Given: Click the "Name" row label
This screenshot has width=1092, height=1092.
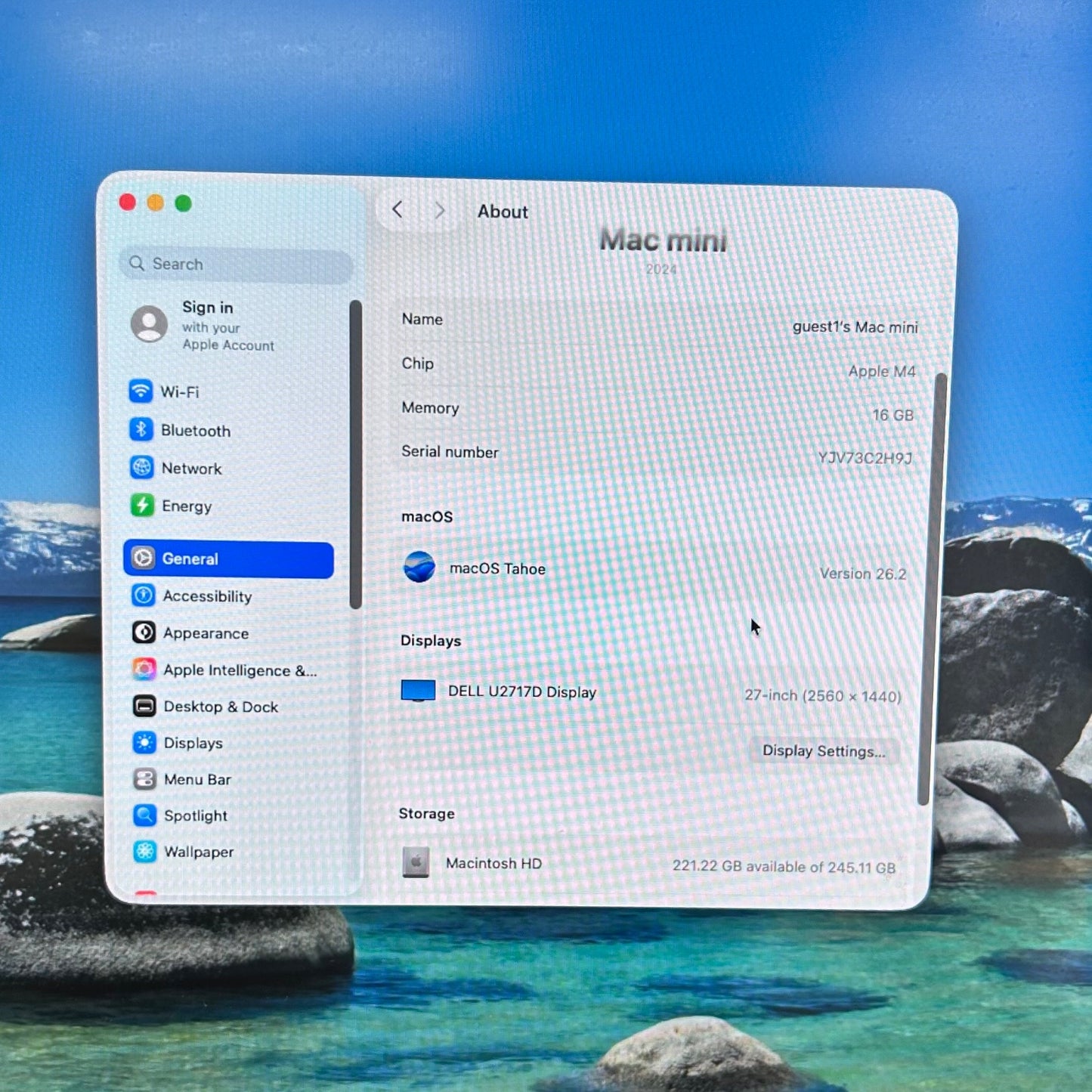Looking at the screenshot, I should click(x=422, y=319).
